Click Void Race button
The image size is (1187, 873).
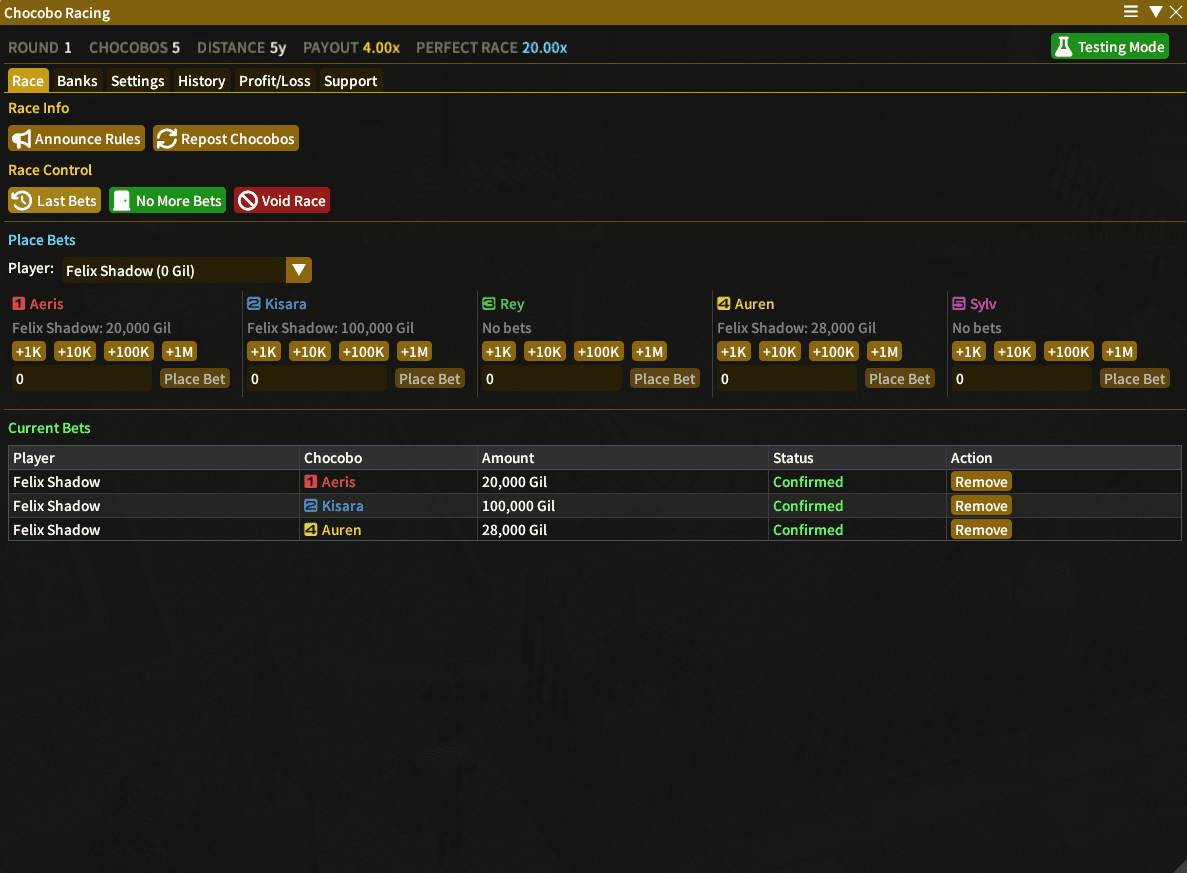point(282,201)
